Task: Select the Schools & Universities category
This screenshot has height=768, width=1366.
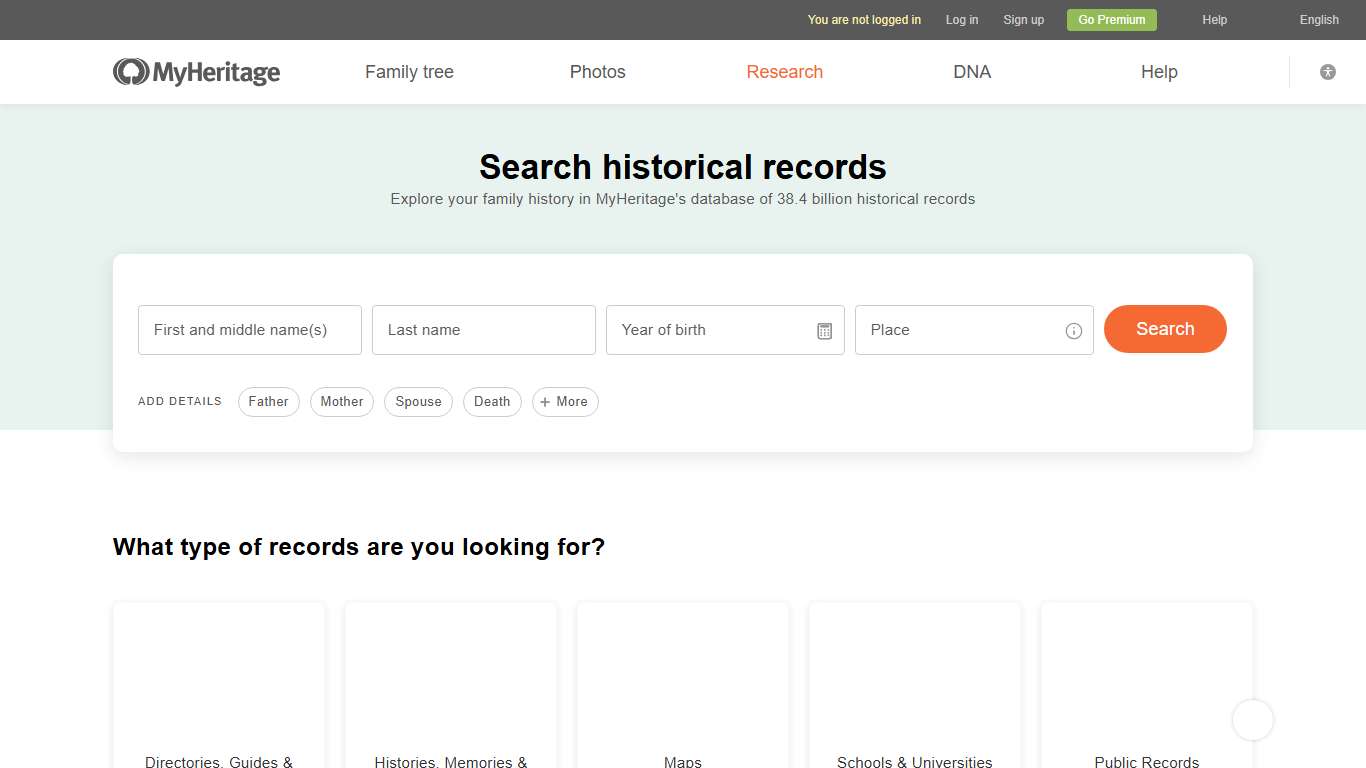Action: coord(914,690)
